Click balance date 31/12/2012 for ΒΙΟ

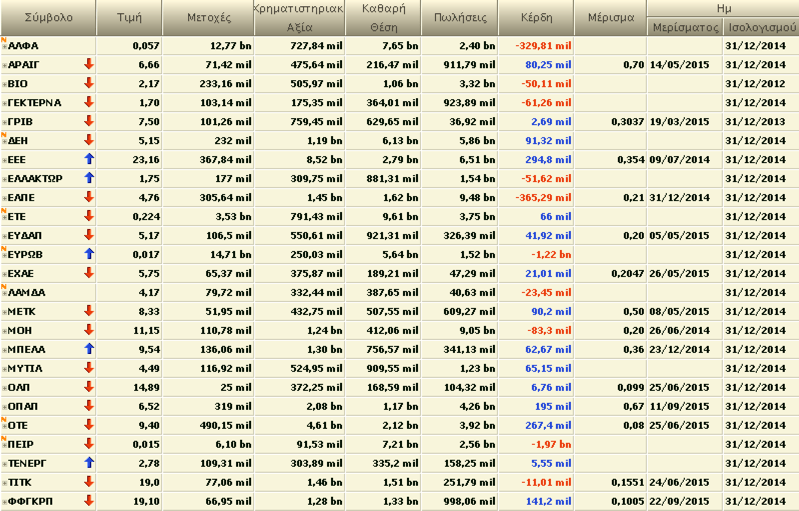coord(756,84)
